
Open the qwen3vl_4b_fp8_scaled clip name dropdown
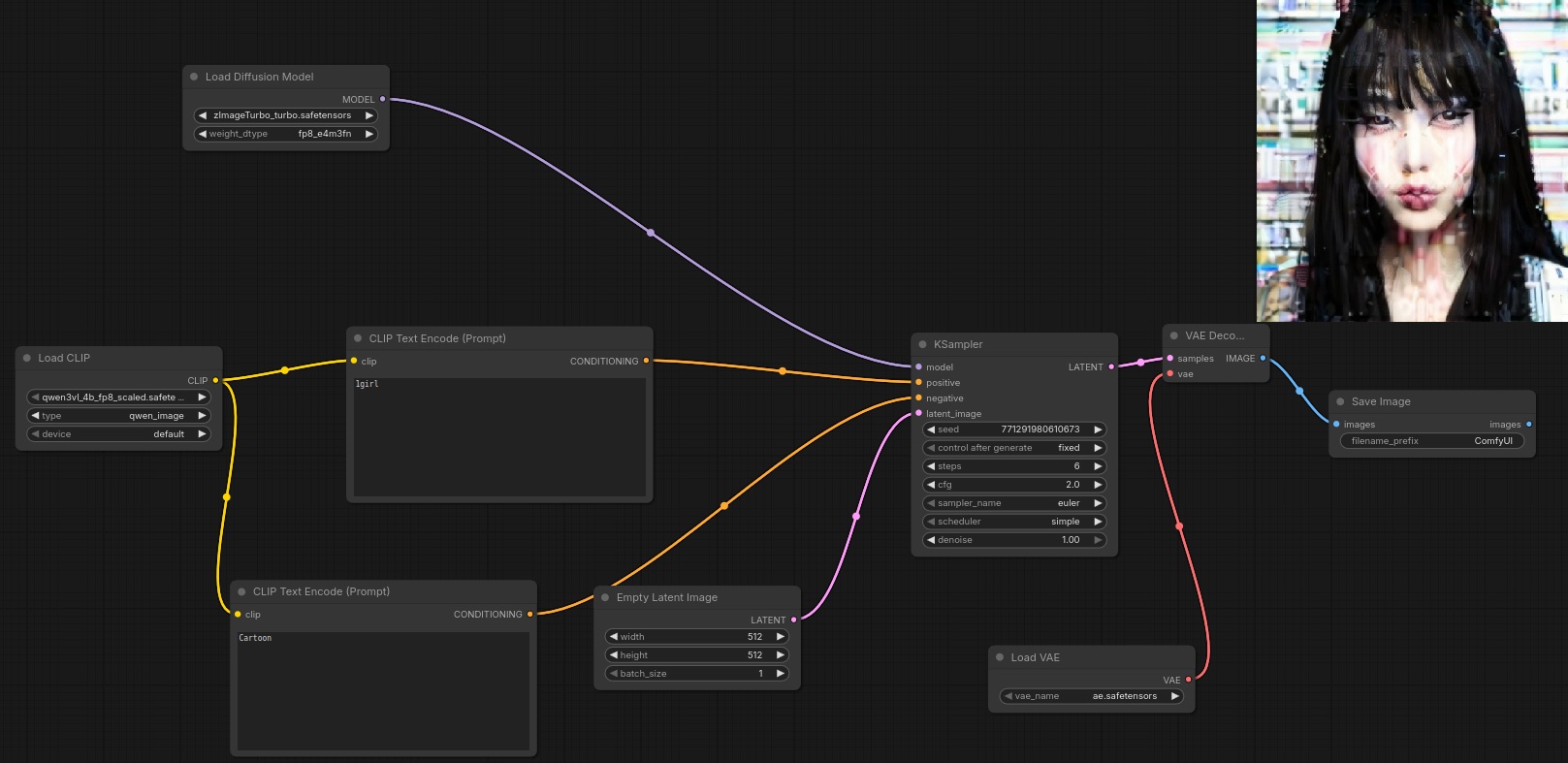118,397
